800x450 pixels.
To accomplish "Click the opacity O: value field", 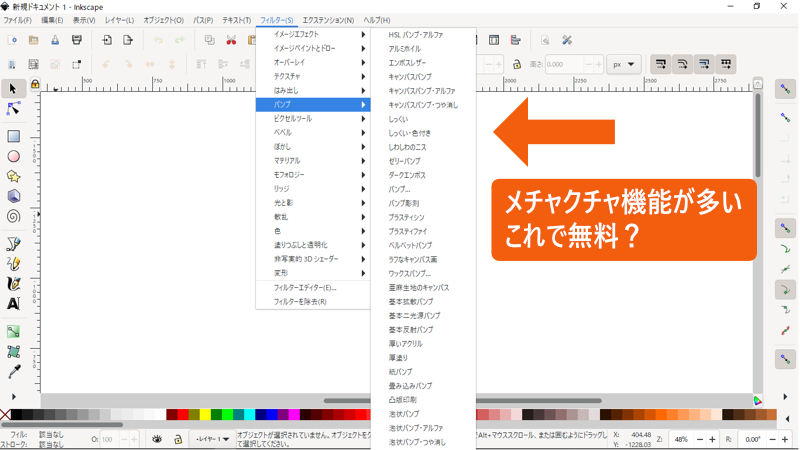I will [x=109, y=439].
